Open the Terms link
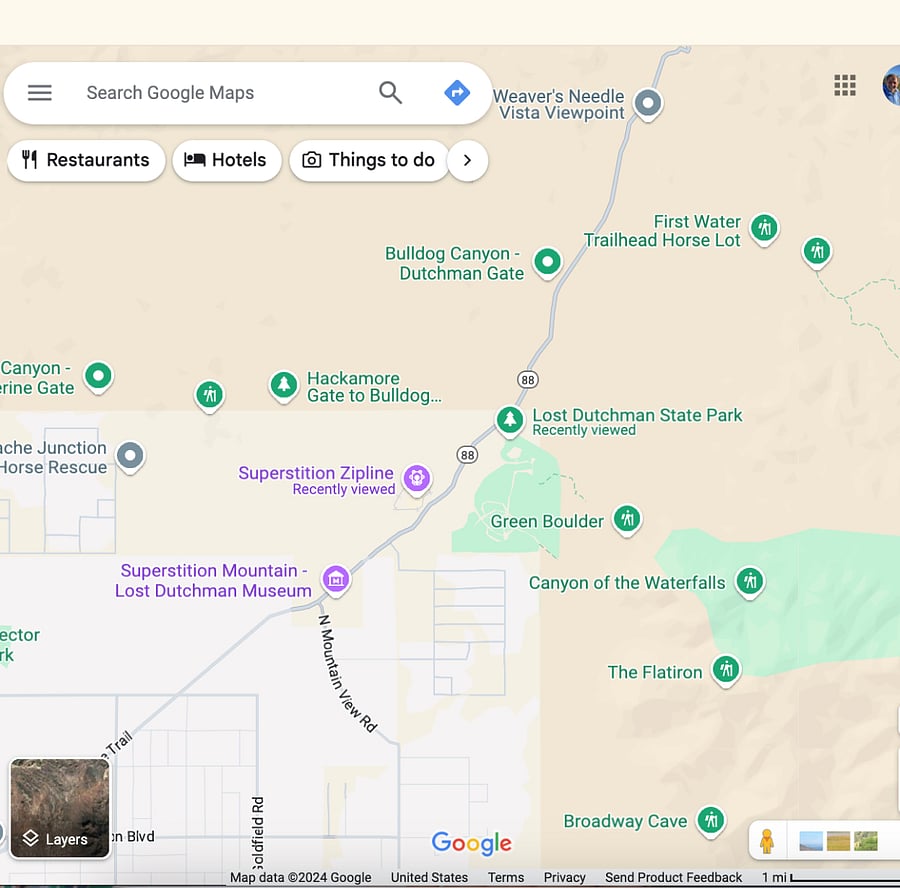The image size is (900, 888). pos(506,878)
